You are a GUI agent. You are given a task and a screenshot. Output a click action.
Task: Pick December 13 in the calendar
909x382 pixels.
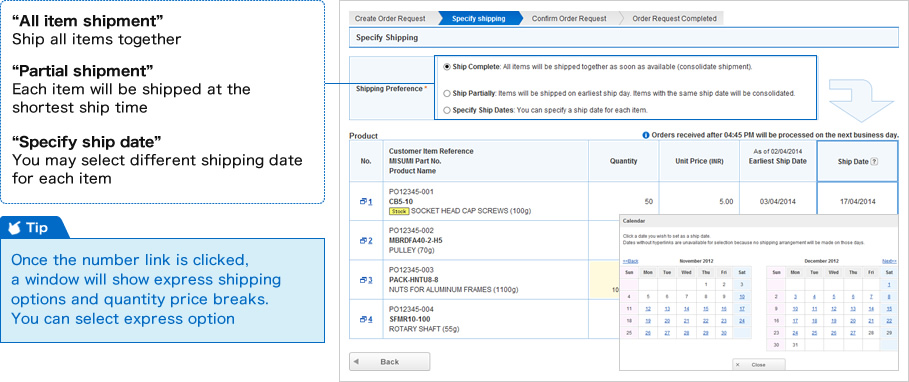coord(853,309)
